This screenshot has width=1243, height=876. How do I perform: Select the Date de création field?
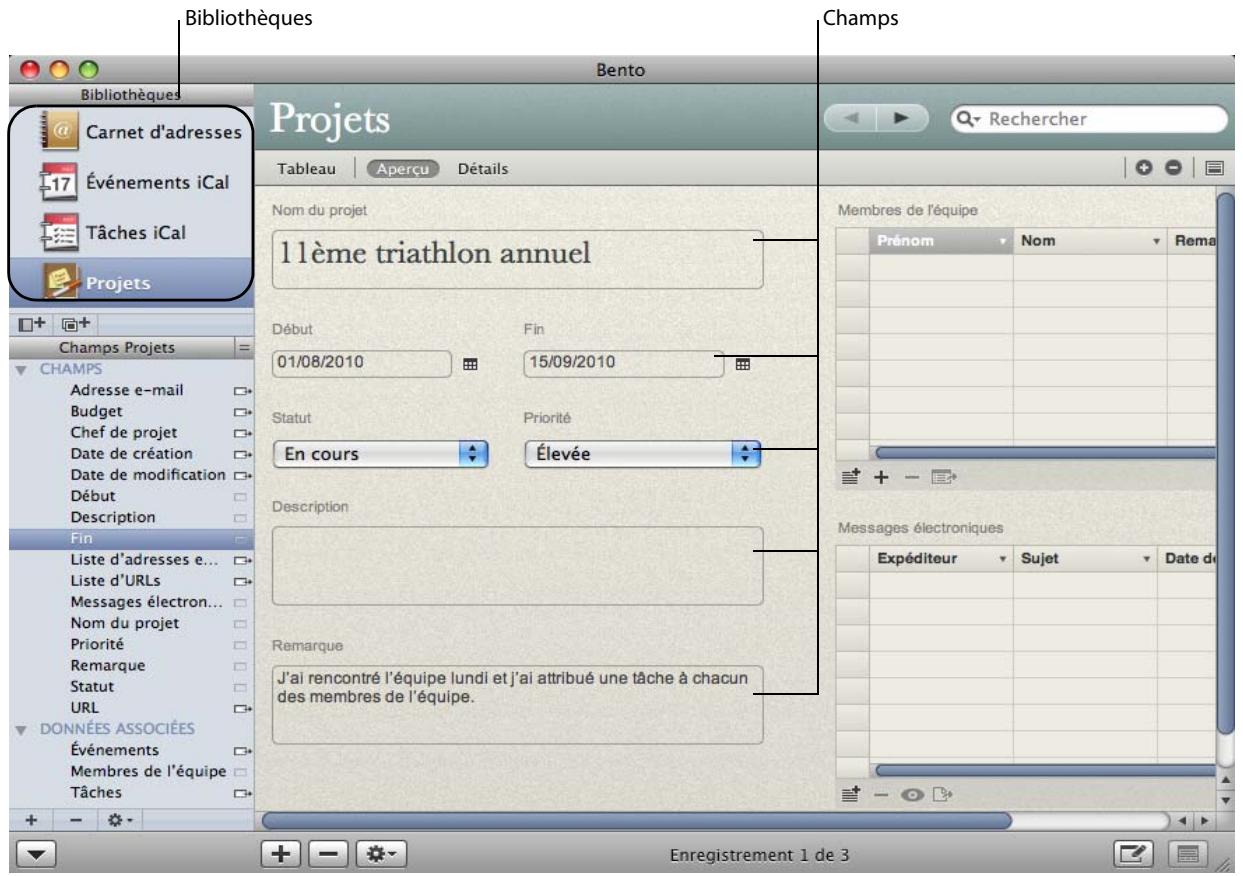pyautogui.click(x=130, y=453)
